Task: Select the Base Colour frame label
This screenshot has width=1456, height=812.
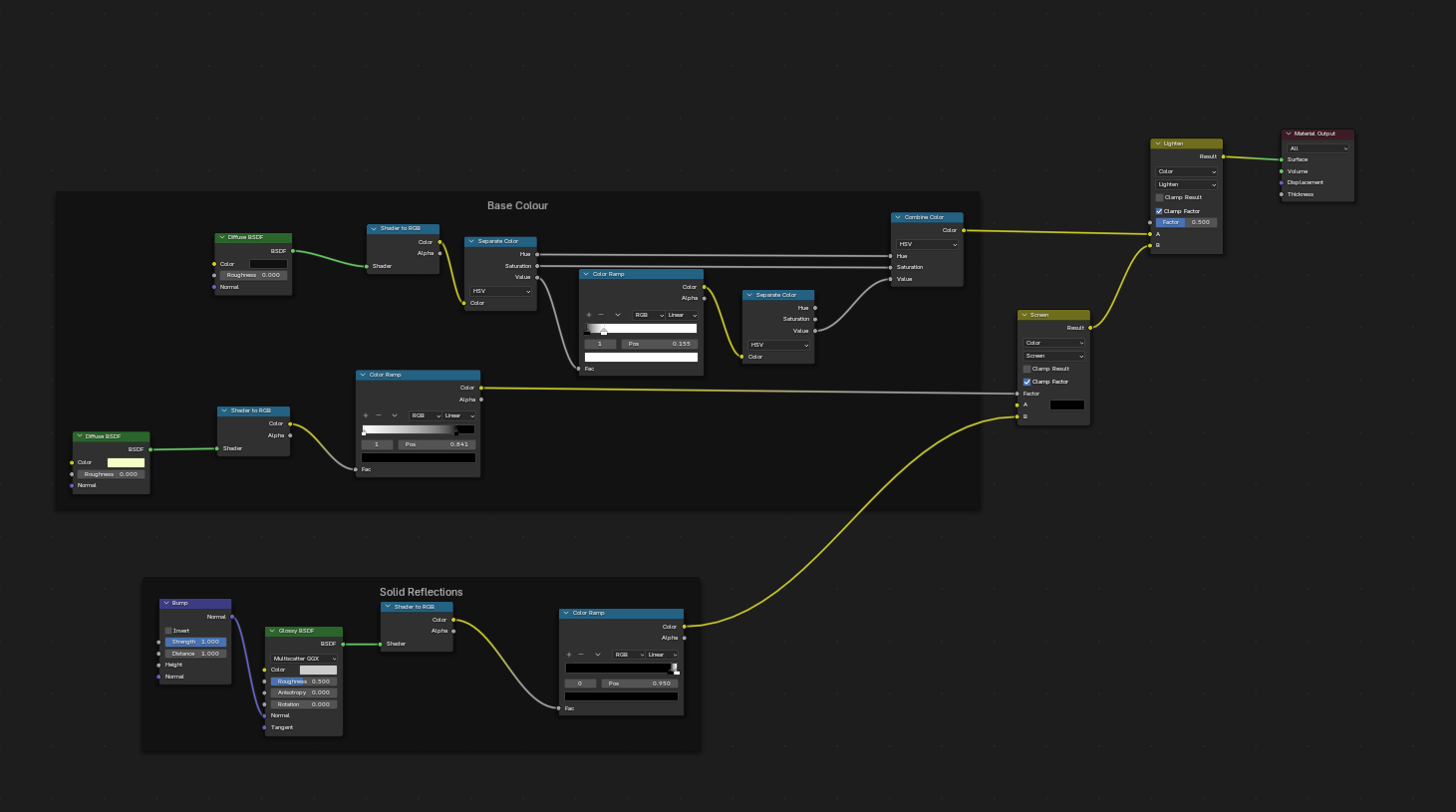Action: [517, 205]
